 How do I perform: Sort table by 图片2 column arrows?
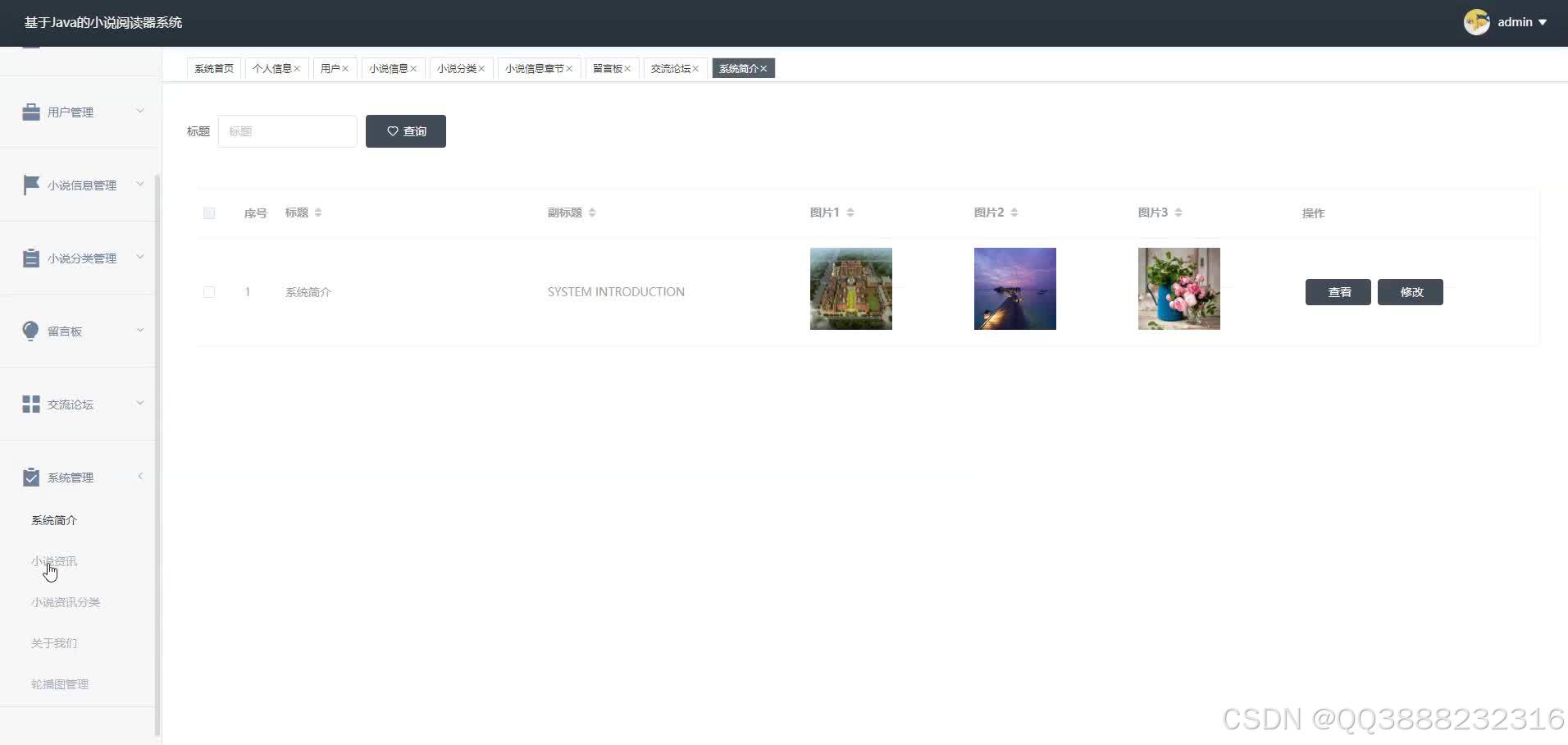[x=1014, y=213]
